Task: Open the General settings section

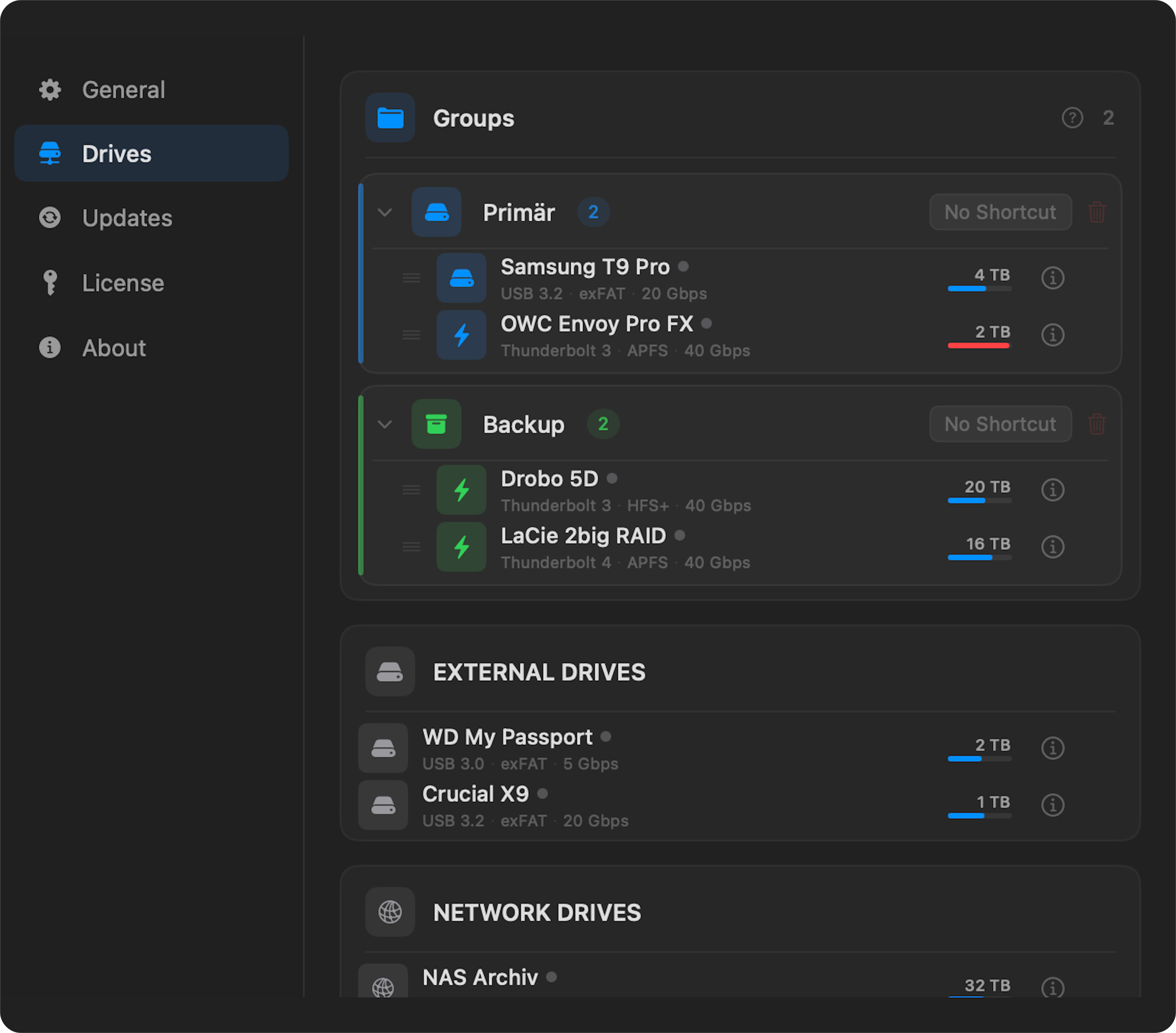Action: (123, 90)
